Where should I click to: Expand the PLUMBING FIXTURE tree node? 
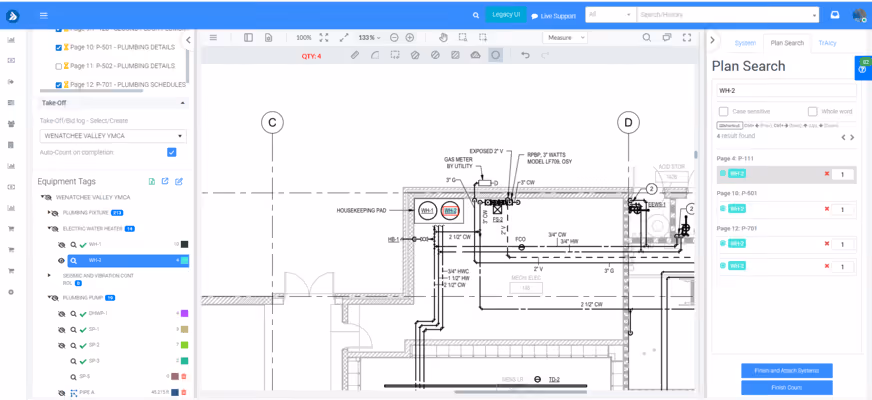[x=49, y=213]
